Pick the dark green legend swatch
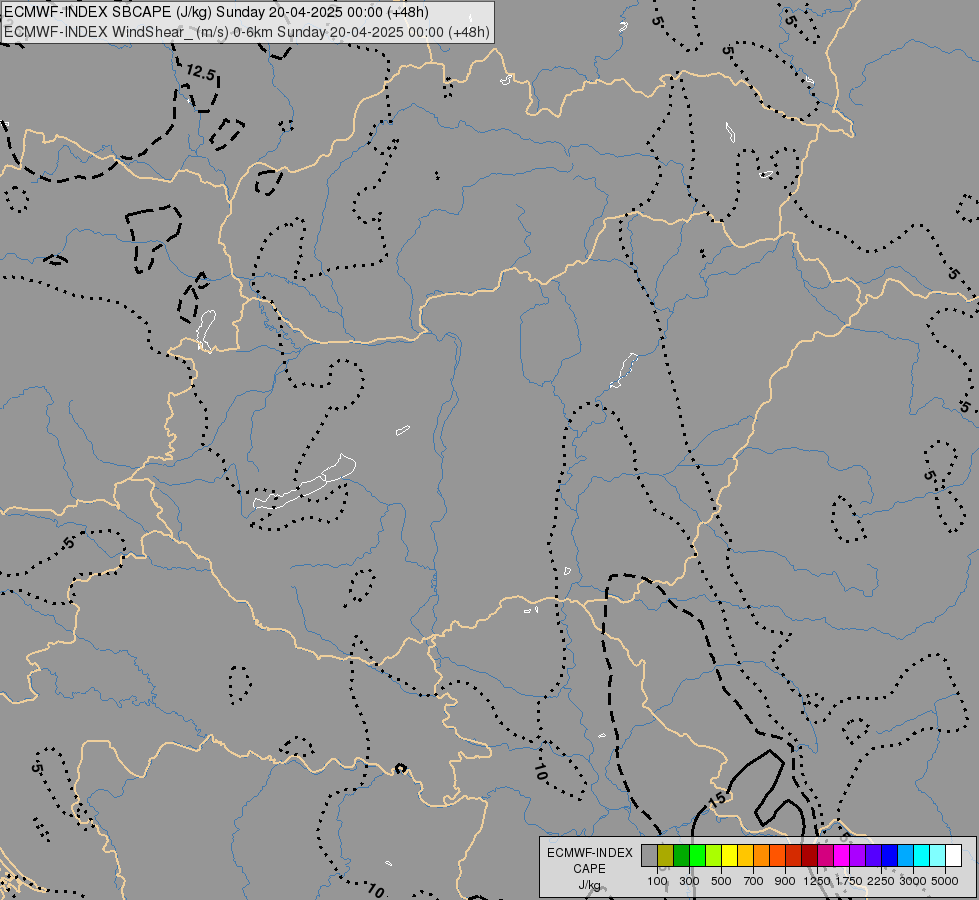 pyautogui.click(x=681, y=855)
